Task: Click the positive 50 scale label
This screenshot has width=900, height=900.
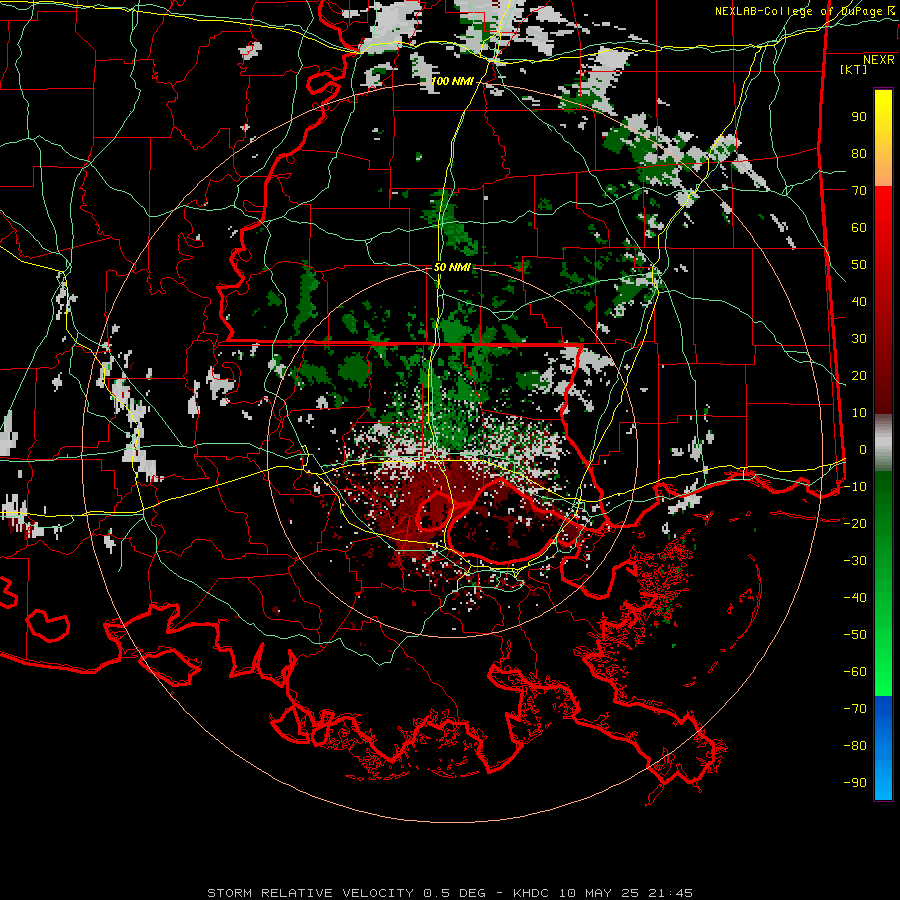Action: 859,265
